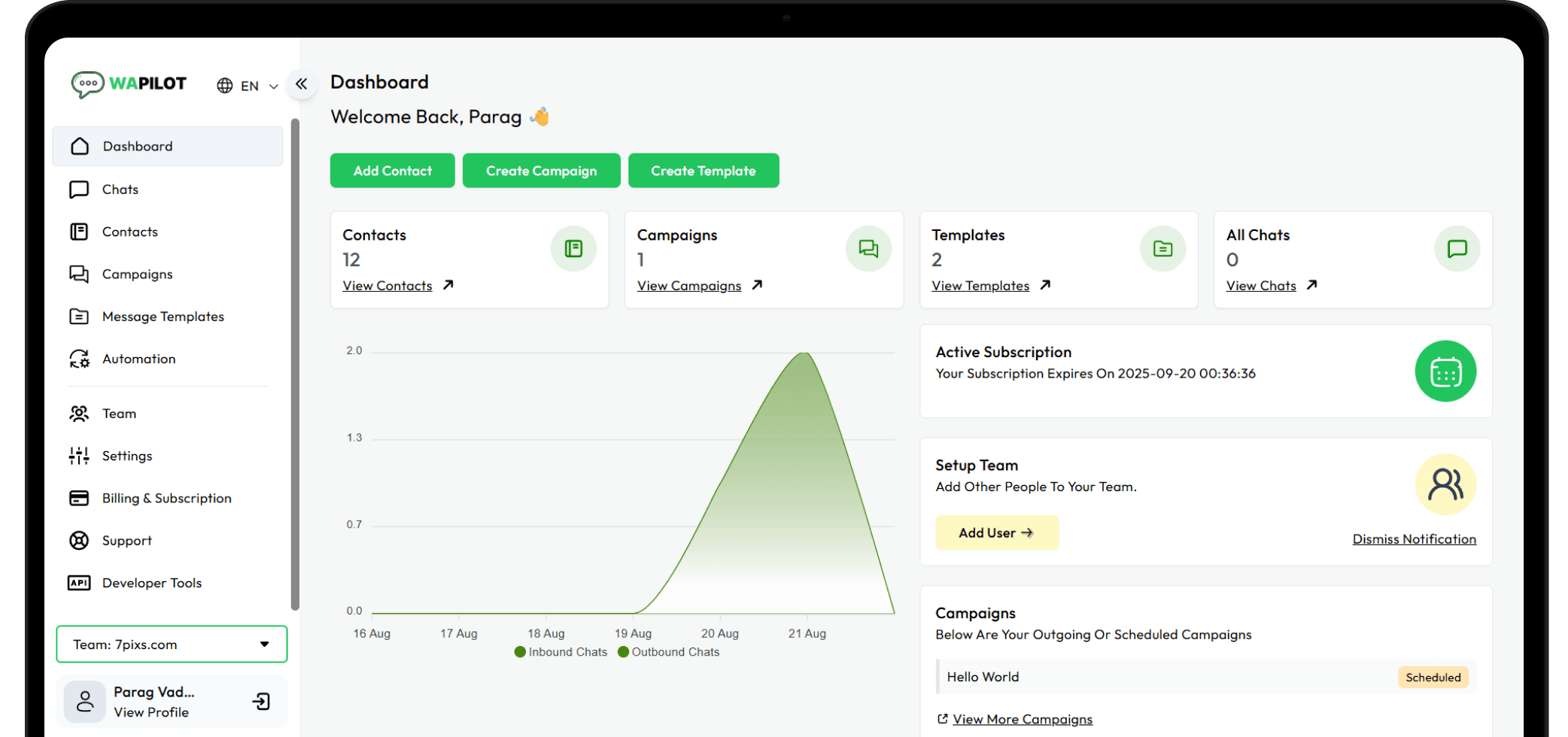Collapse the sidebar with double-chevron icon
The width and height of the screenshot is (1568, 737).
302,84
